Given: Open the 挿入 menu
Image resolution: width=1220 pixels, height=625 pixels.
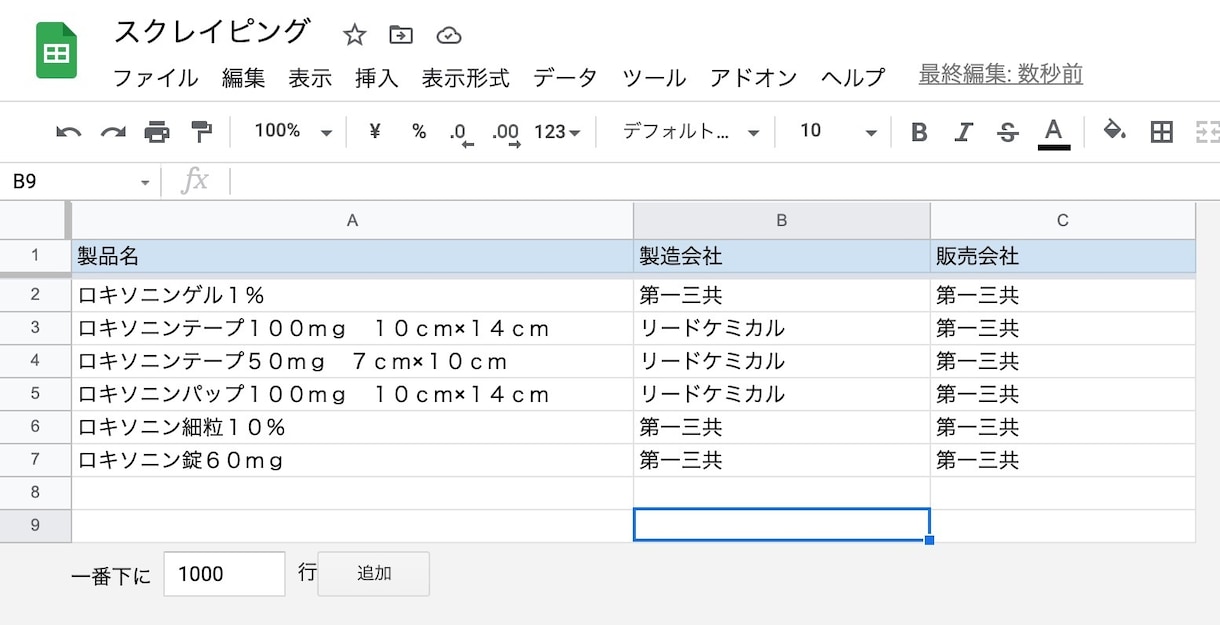Looking at the screenshot, I should 377,78.
